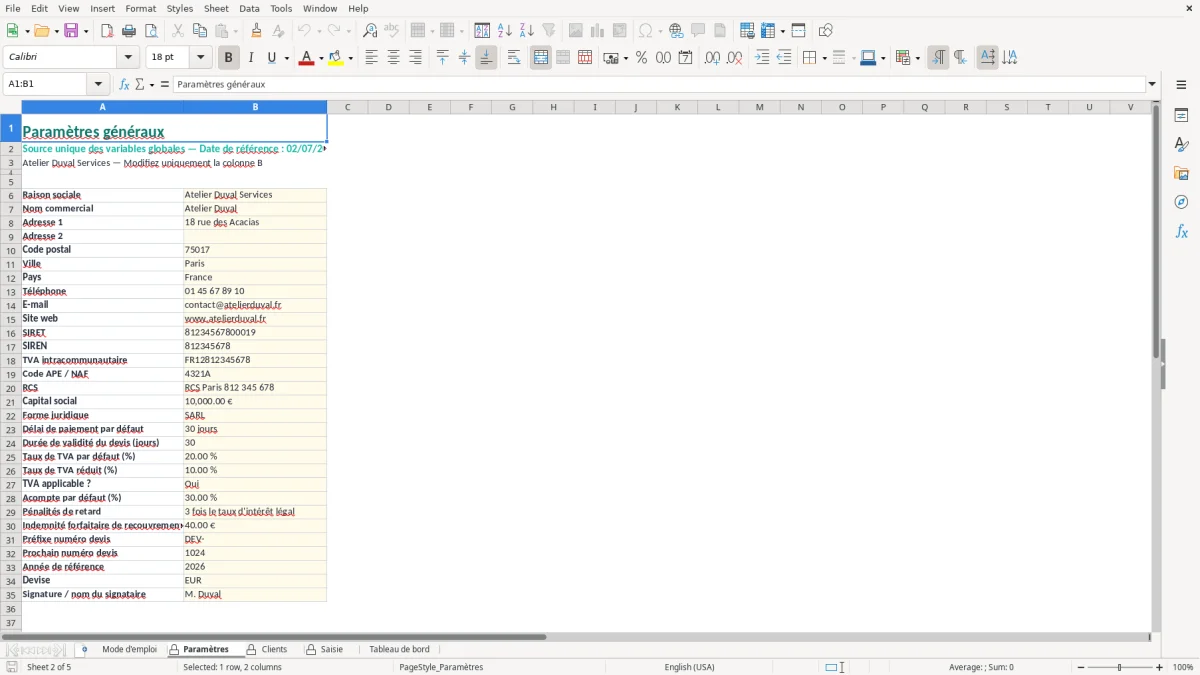This screenshot has height=675, width=1200.
Task: Open Headers and Footers icon
Action: (x=720, y=31)
